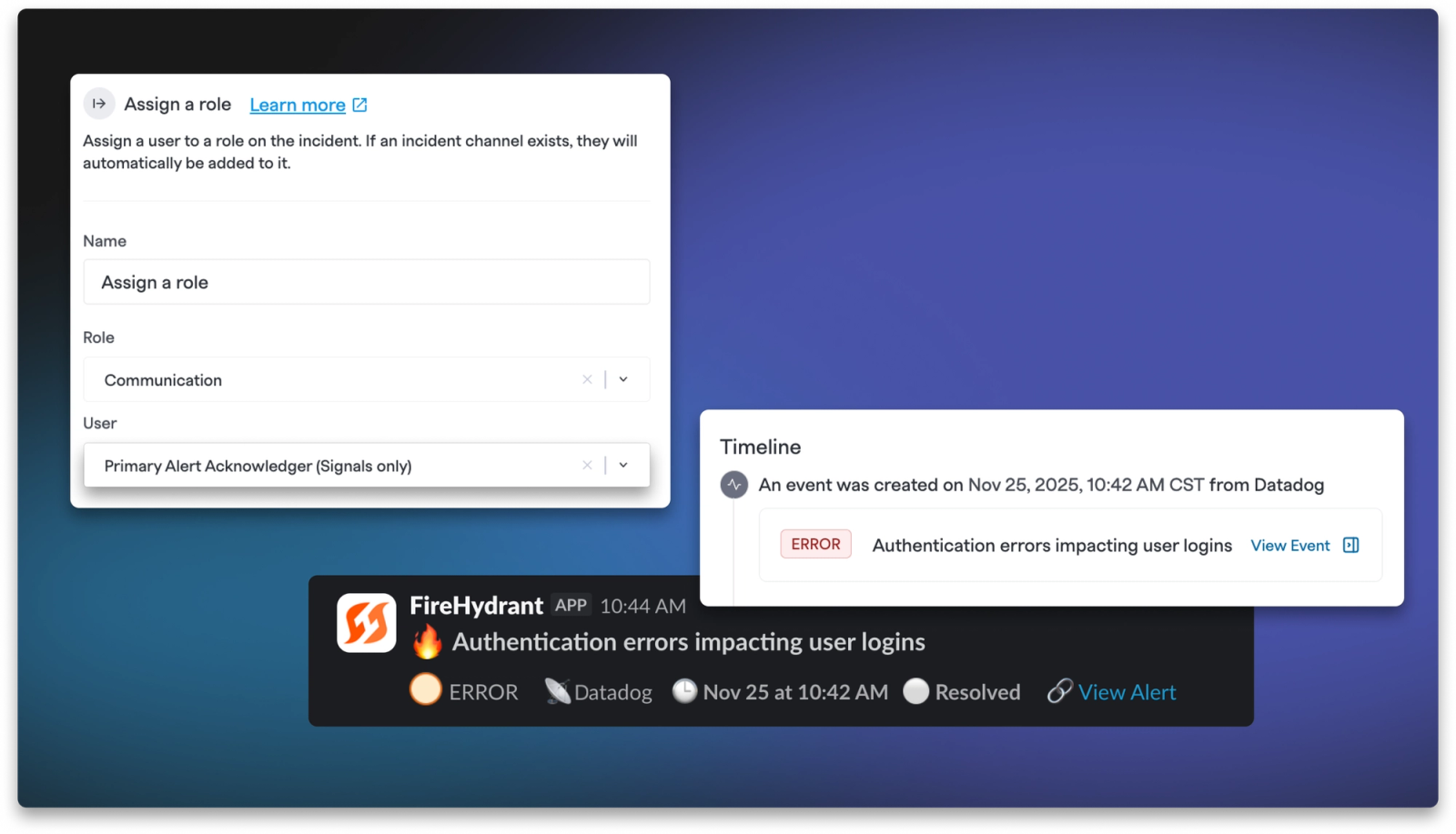The image size is (1456, 834).
Task: Click the ERROR badge in the Timeline event
Action: [815, 544]
